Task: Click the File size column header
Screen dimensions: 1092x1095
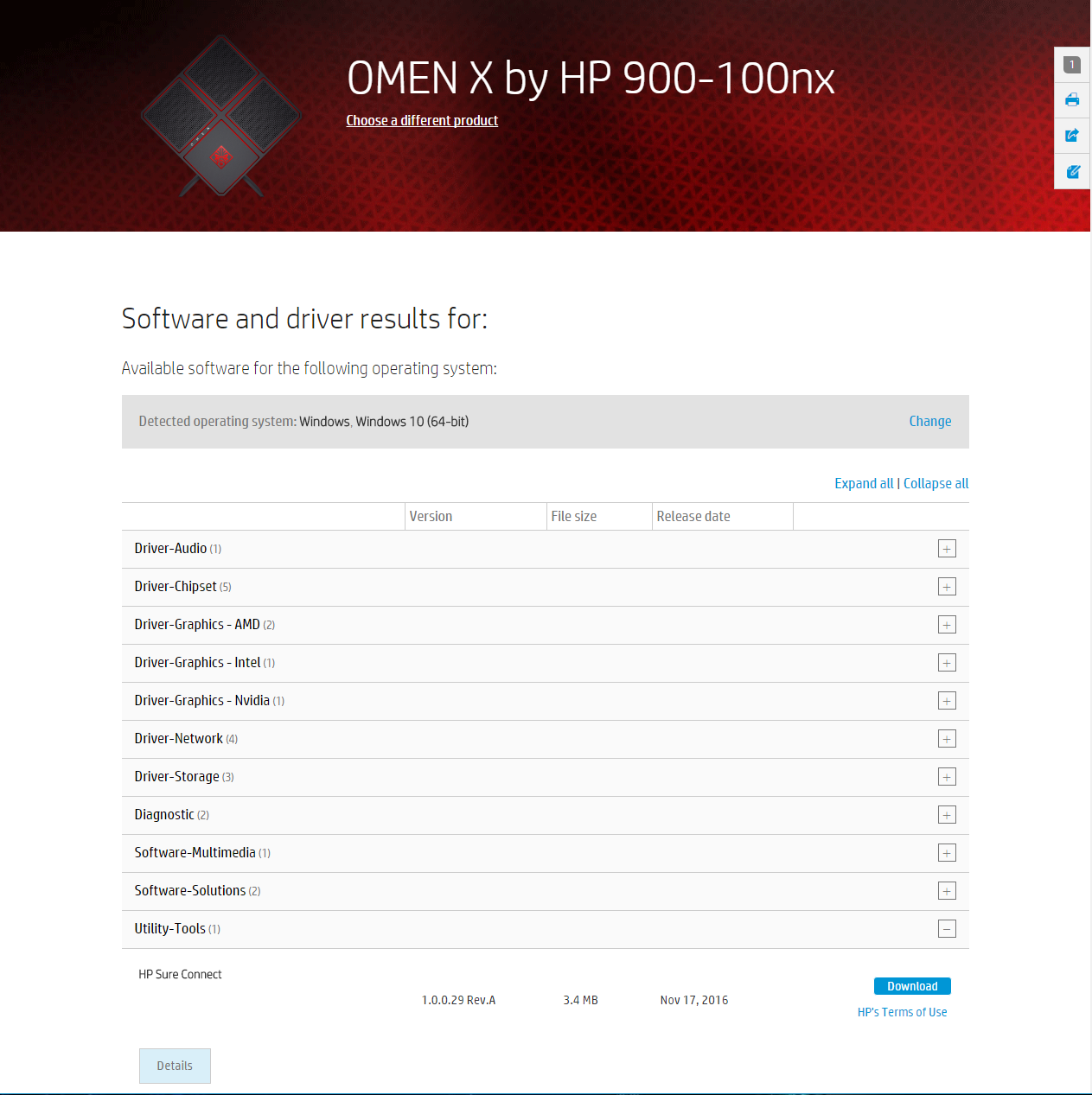Action: point(573,516)
